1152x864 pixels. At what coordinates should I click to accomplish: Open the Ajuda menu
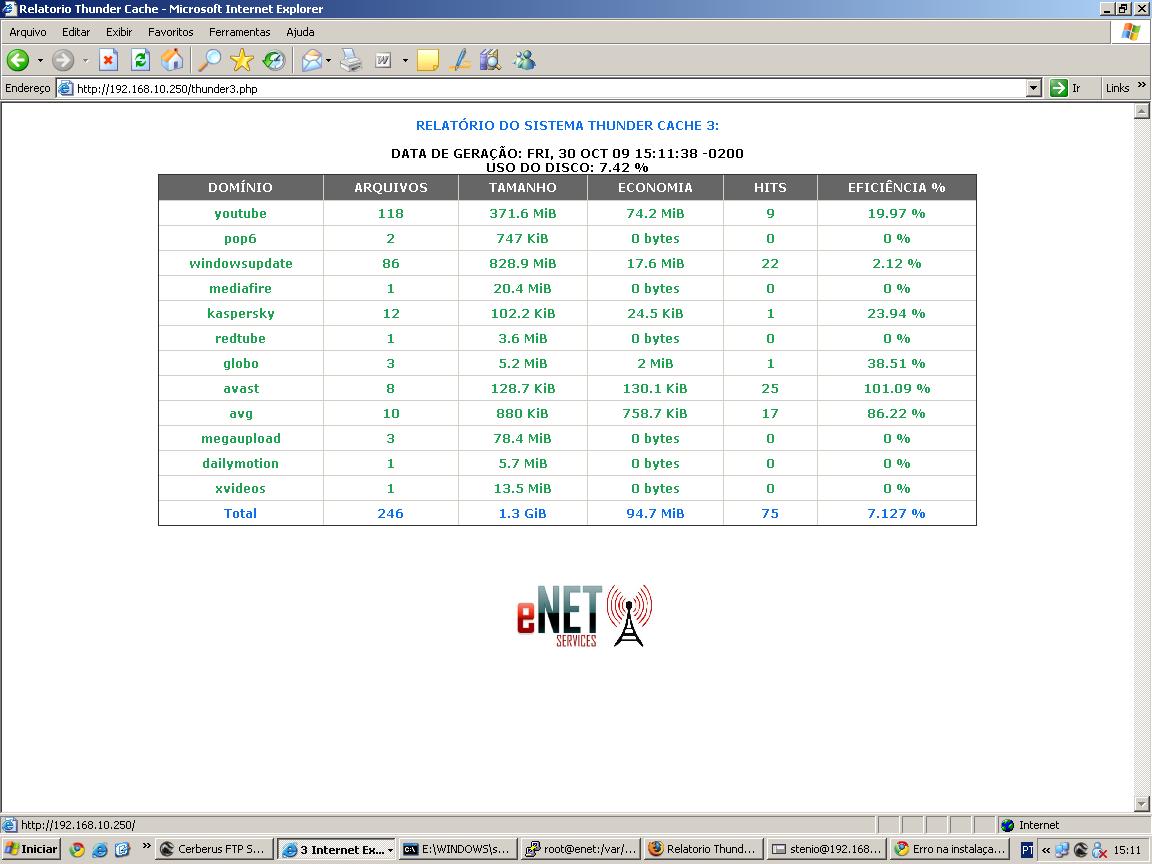tap(300, 32)
